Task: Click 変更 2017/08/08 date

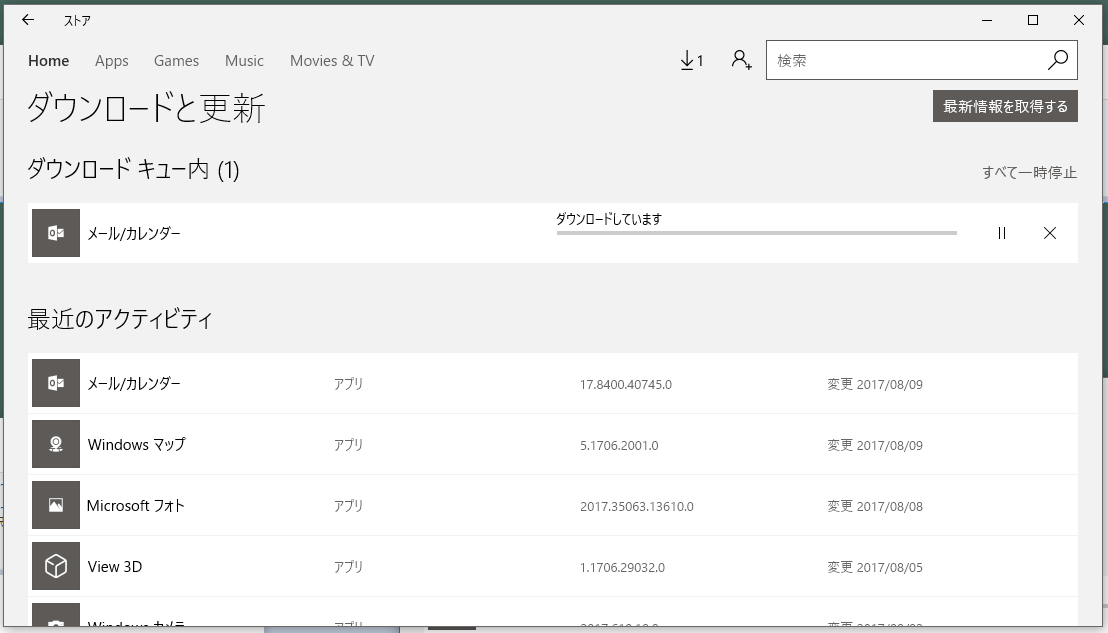Action: 875,507
